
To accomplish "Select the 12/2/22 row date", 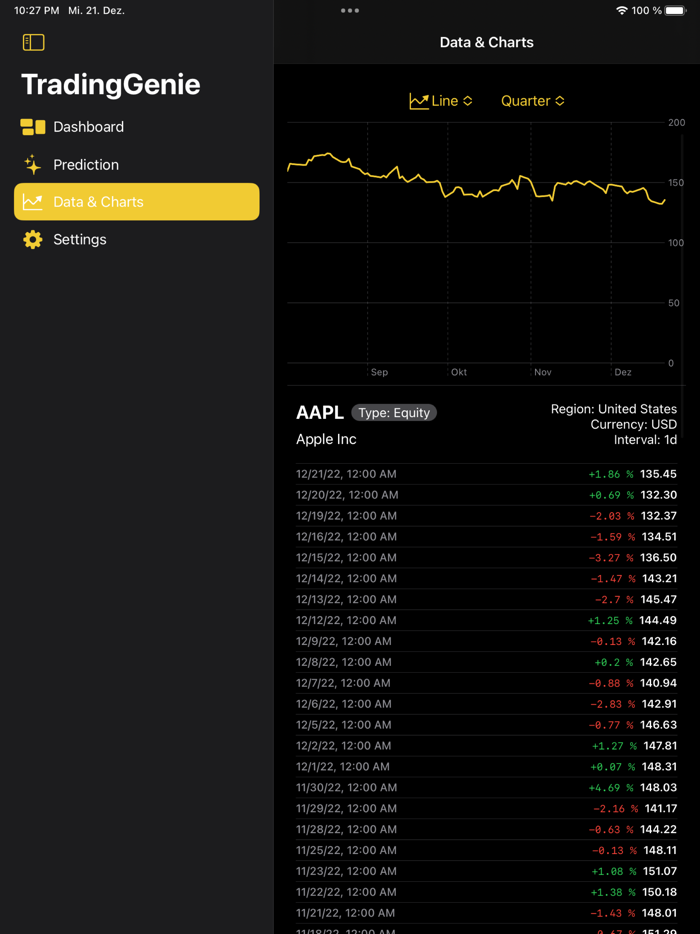I will [x=344, y=745].
